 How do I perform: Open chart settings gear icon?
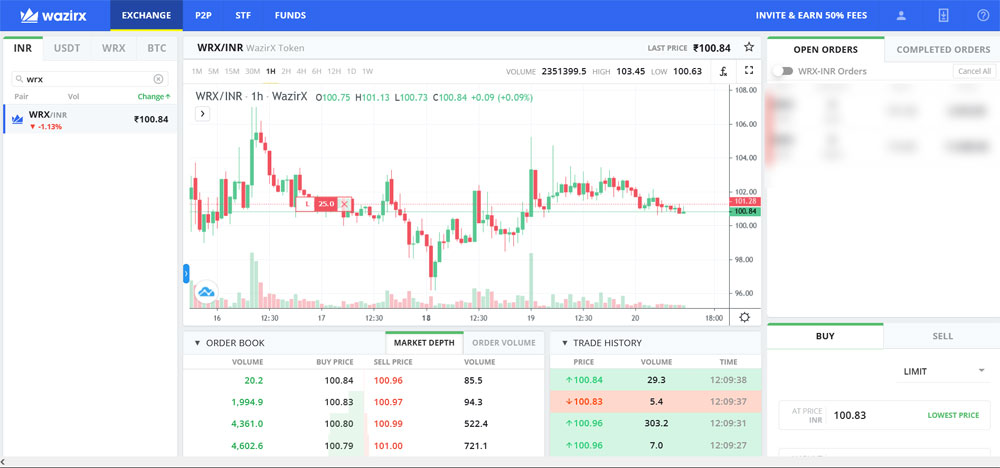tap(744, 318)
